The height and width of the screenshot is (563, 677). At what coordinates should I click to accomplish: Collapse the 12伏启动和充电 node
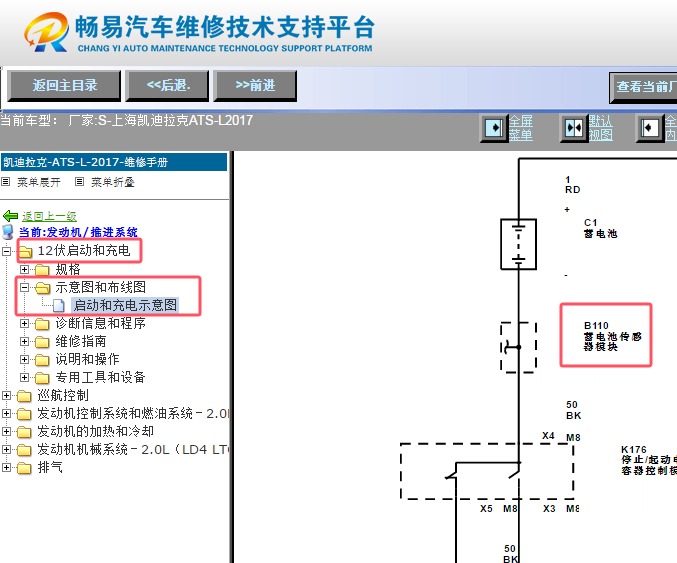pos(6,251)
